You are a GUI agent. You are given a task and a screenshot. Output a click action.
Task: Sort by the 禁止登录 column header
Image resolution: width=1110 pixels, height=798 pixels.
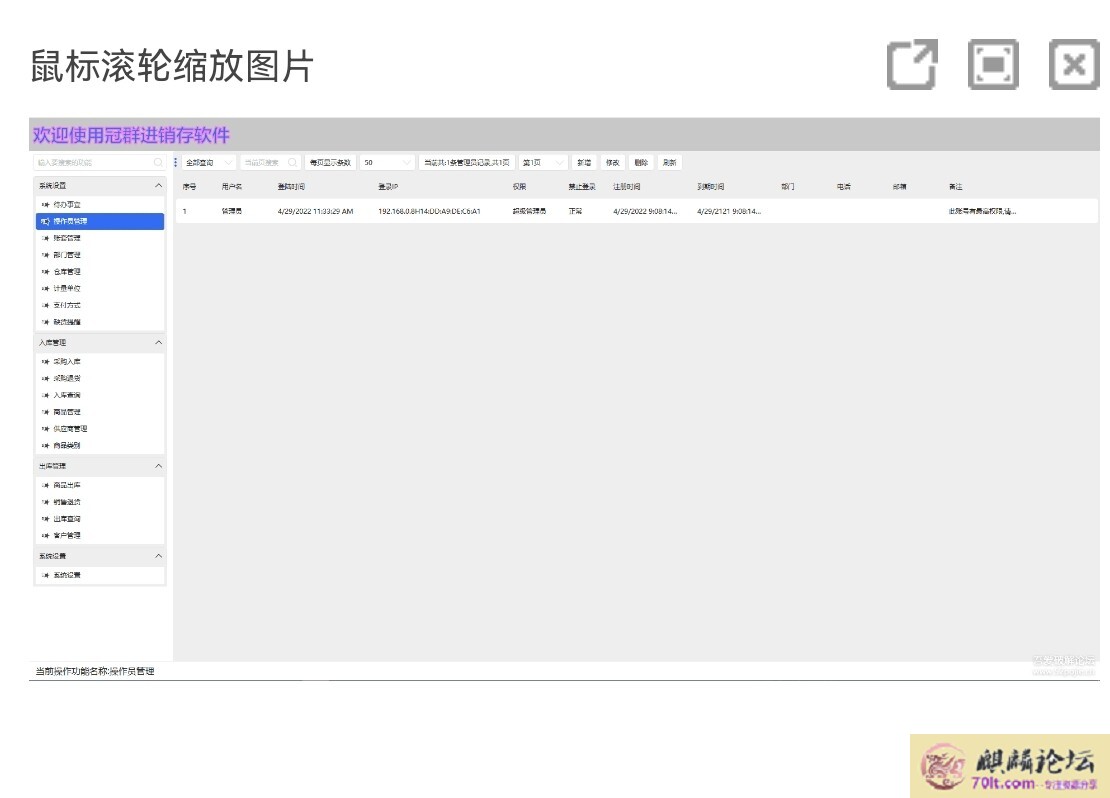582,187
